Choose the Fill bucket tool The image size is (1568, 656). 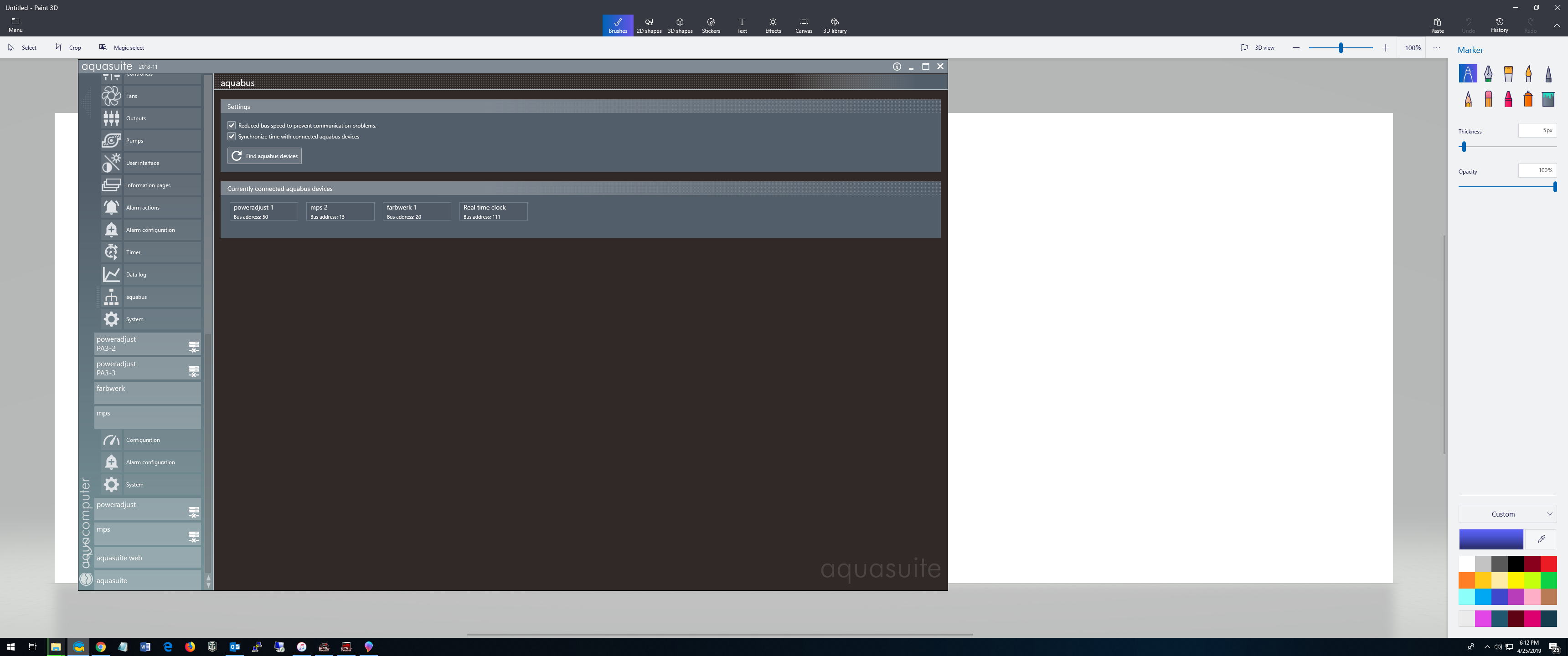tap(1548, 98)
